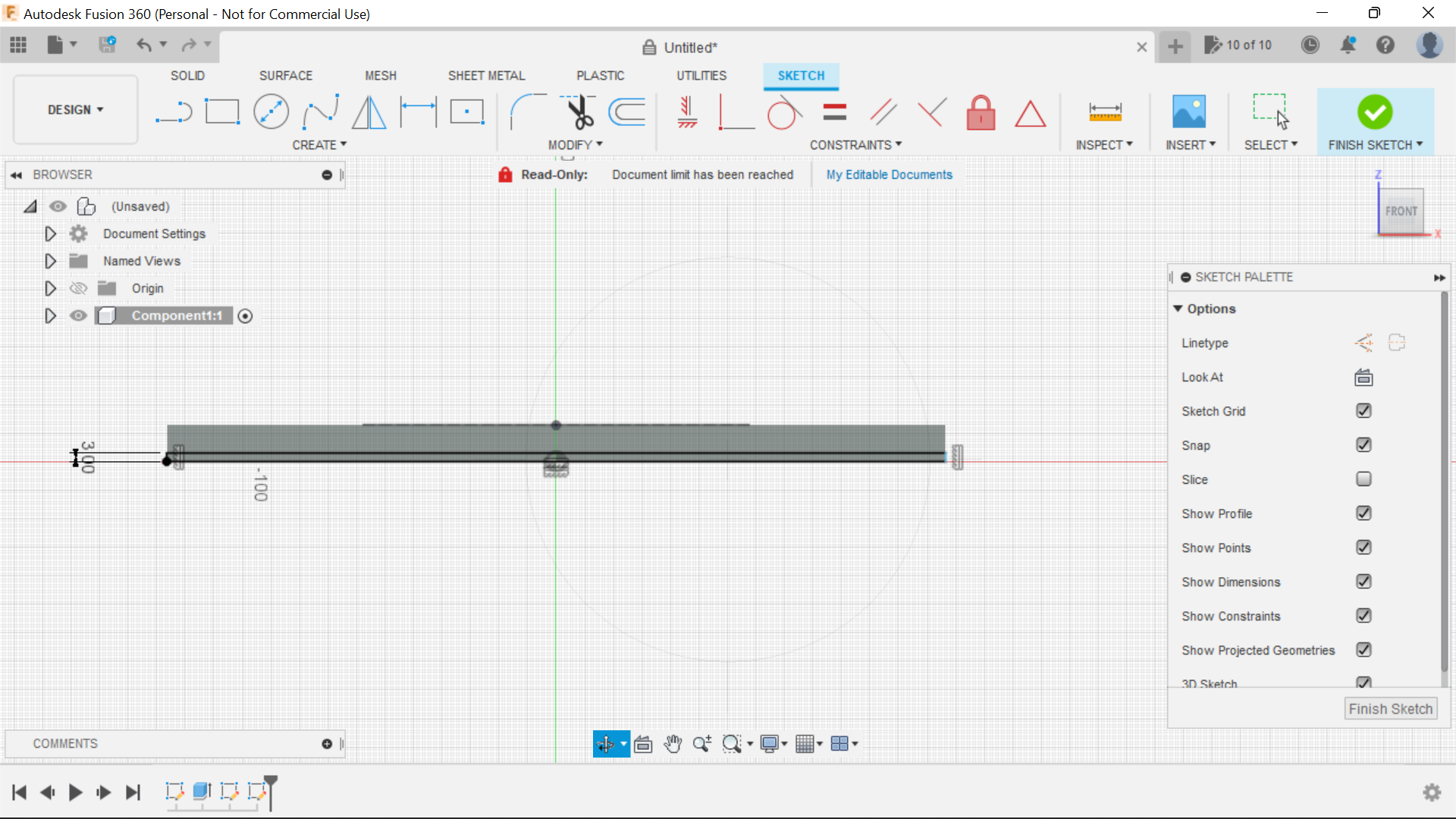Click My Editable Documents link
Viewport: 1456px width, 819px height.
click(x=889, y=174)
